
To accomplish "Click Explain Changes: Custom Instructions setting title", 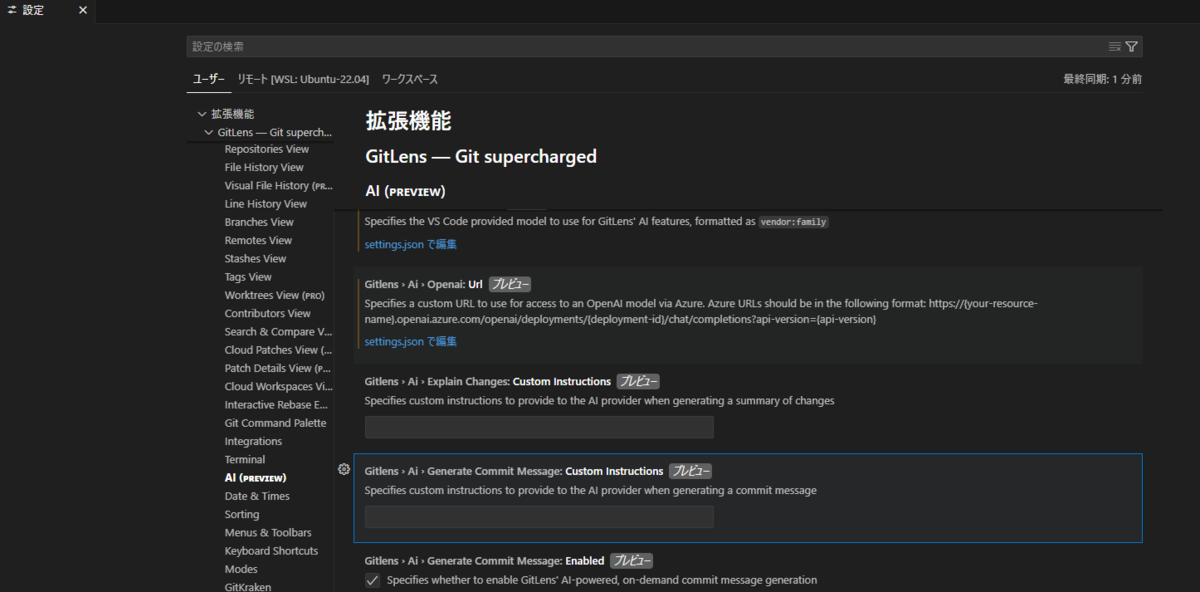I will point(488,381).
